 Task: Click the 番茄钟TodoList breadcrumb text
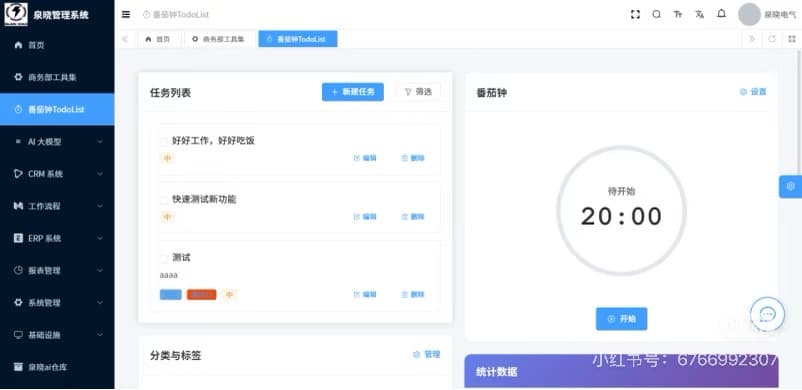tap(181, 15)
